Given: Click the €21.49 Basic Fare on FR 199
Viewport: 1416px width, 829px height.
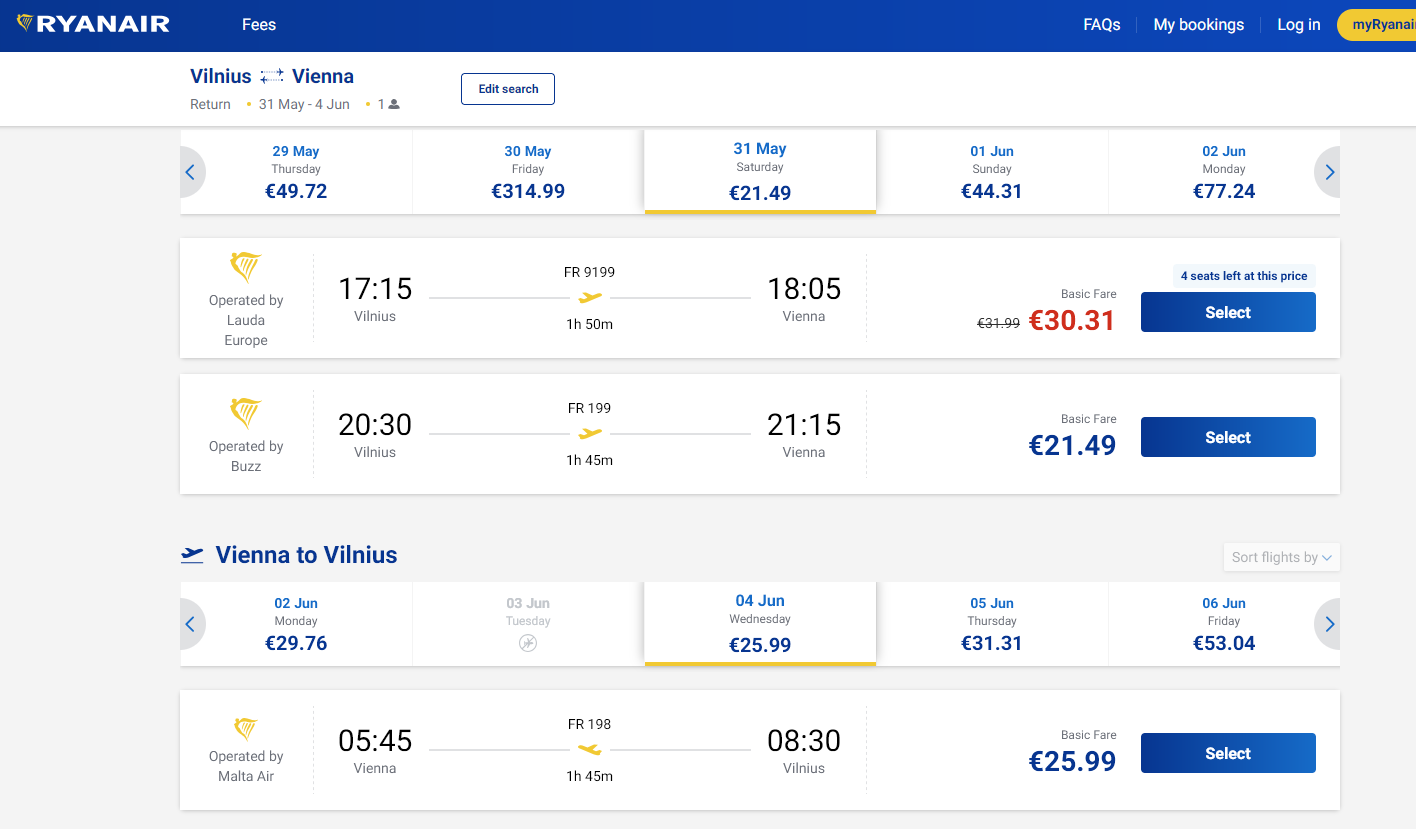Looking at the screenshot, I should point(1072,445).
